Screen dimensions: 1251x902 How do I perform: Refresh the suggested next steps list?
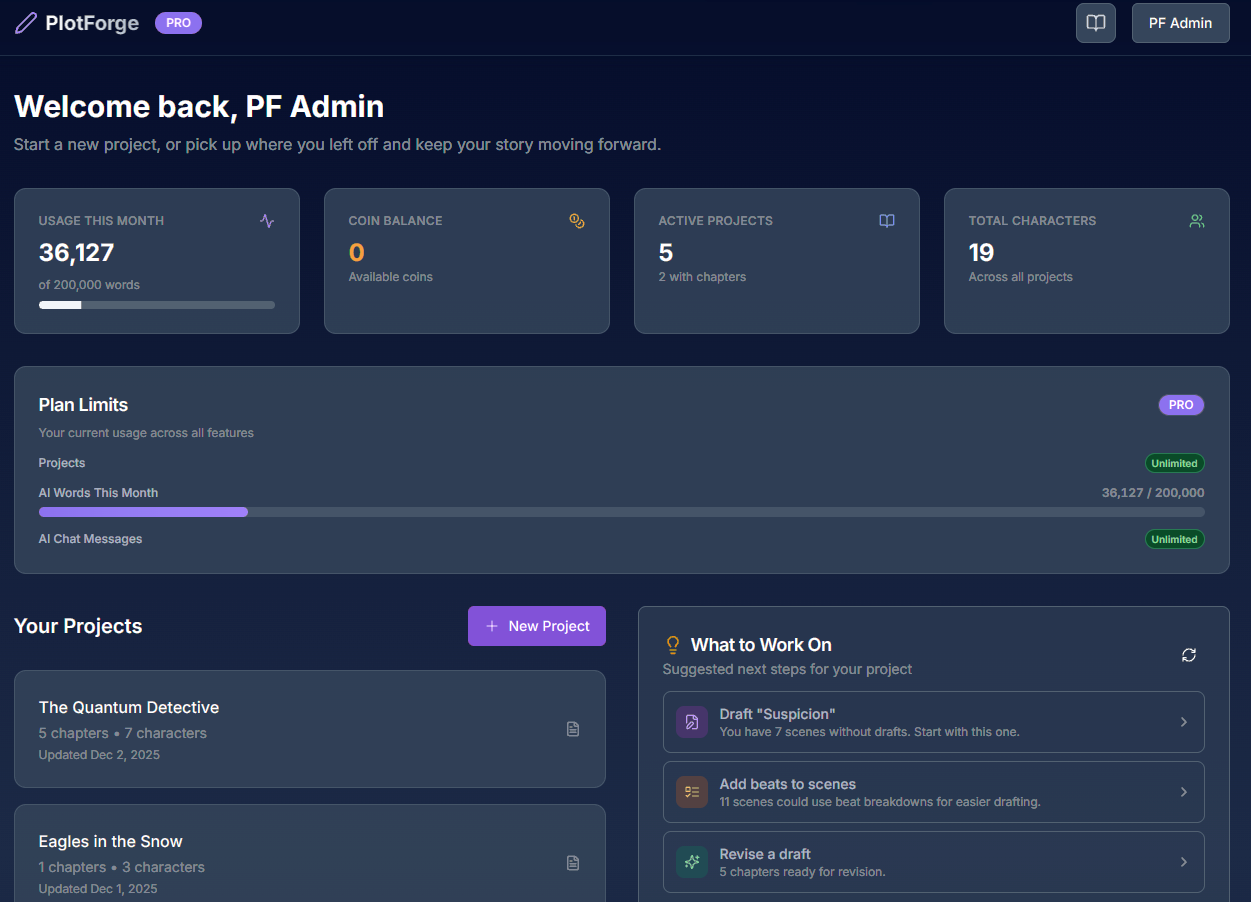(x=1188, y=655)
